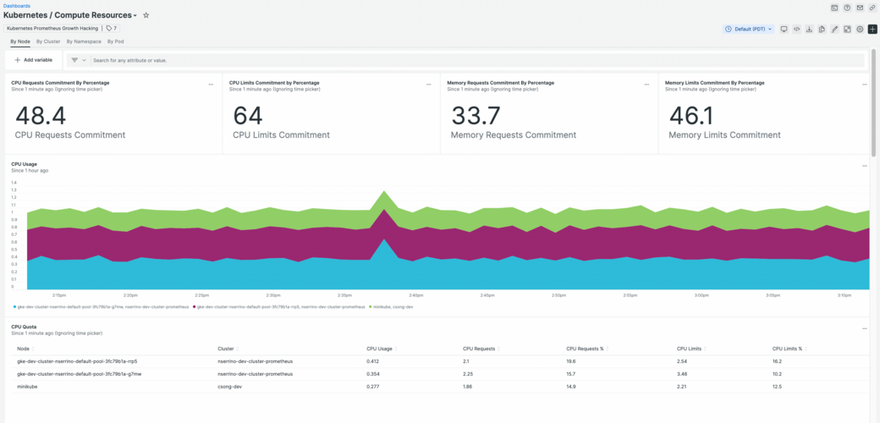Viewport: 880px width, 423px height.
Task: Switch to the By Cluster tab
Action: pyautogui.click(x=48, y=42)
